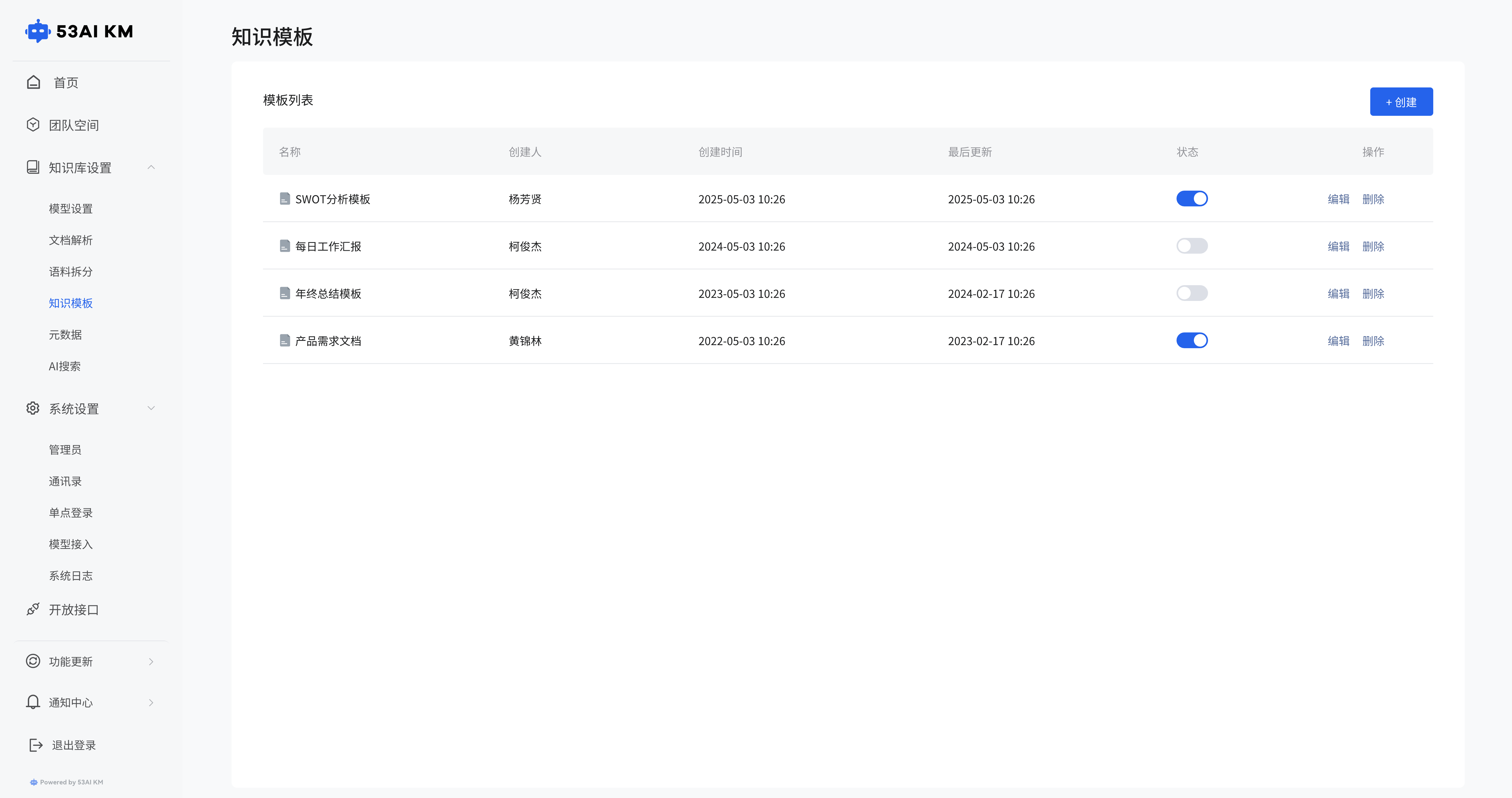Click the plug icon for 开放接口

tap(33, 609)
